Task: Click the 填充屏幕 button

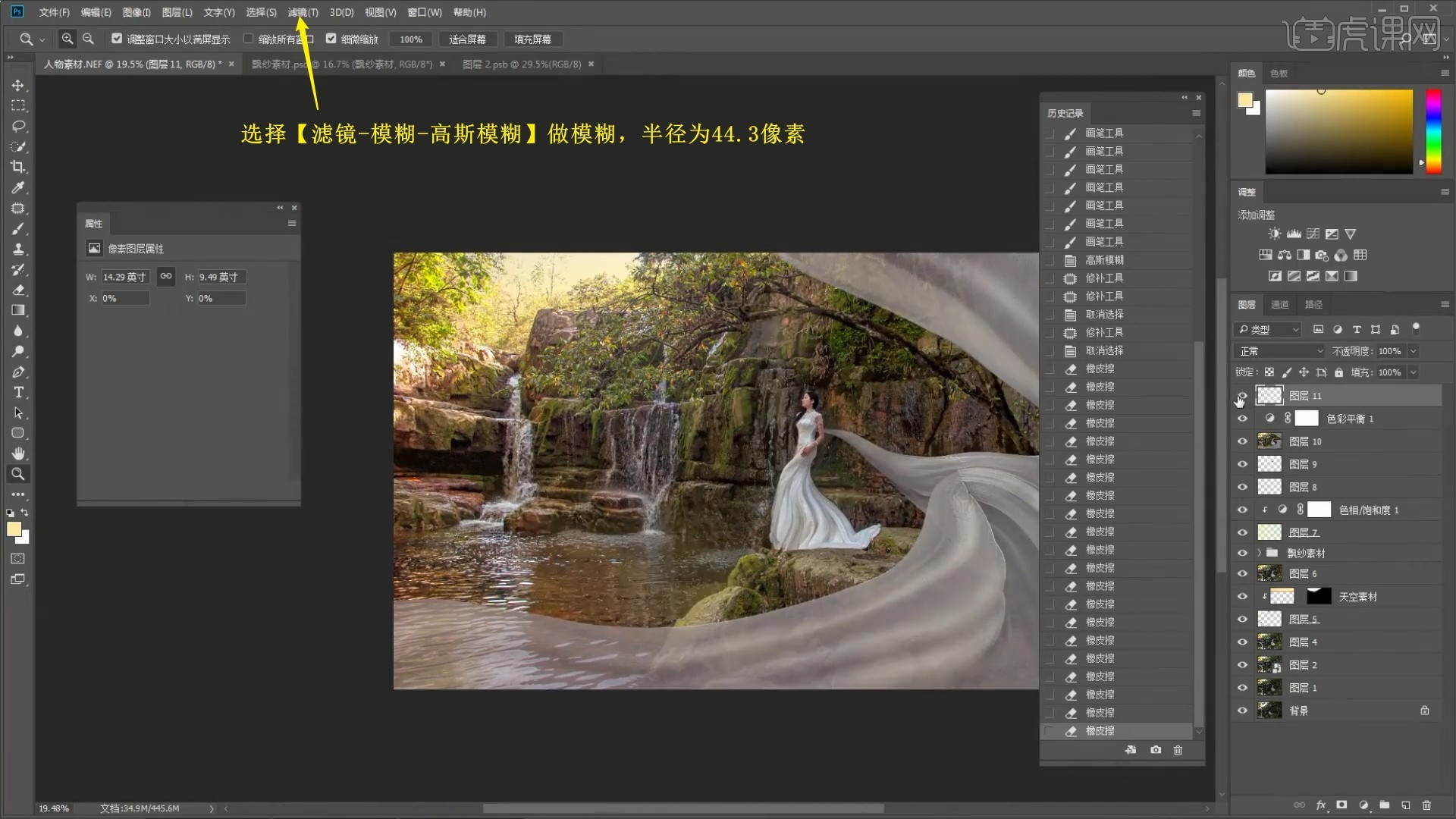Action: click(x=532, y=39)
